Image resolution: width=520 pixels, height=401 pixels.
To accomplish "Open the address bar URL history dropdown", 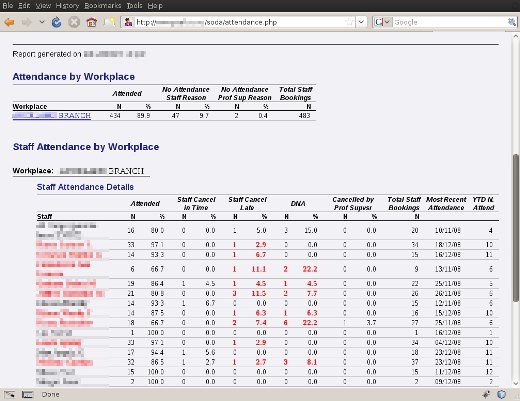I will (361, 22).
